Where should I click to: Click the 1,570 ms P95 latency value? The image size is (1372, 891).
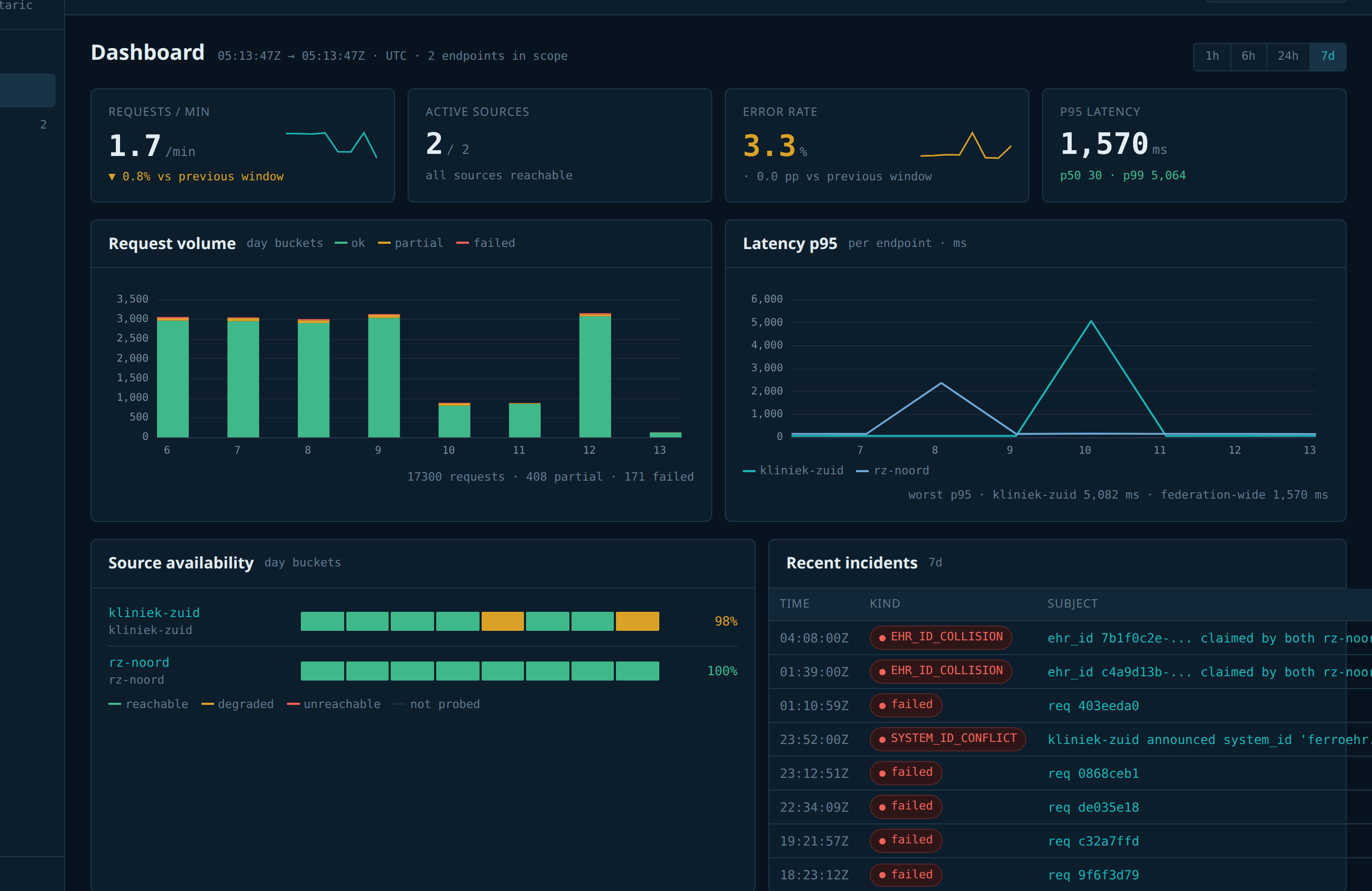(x=1113, y=144)
